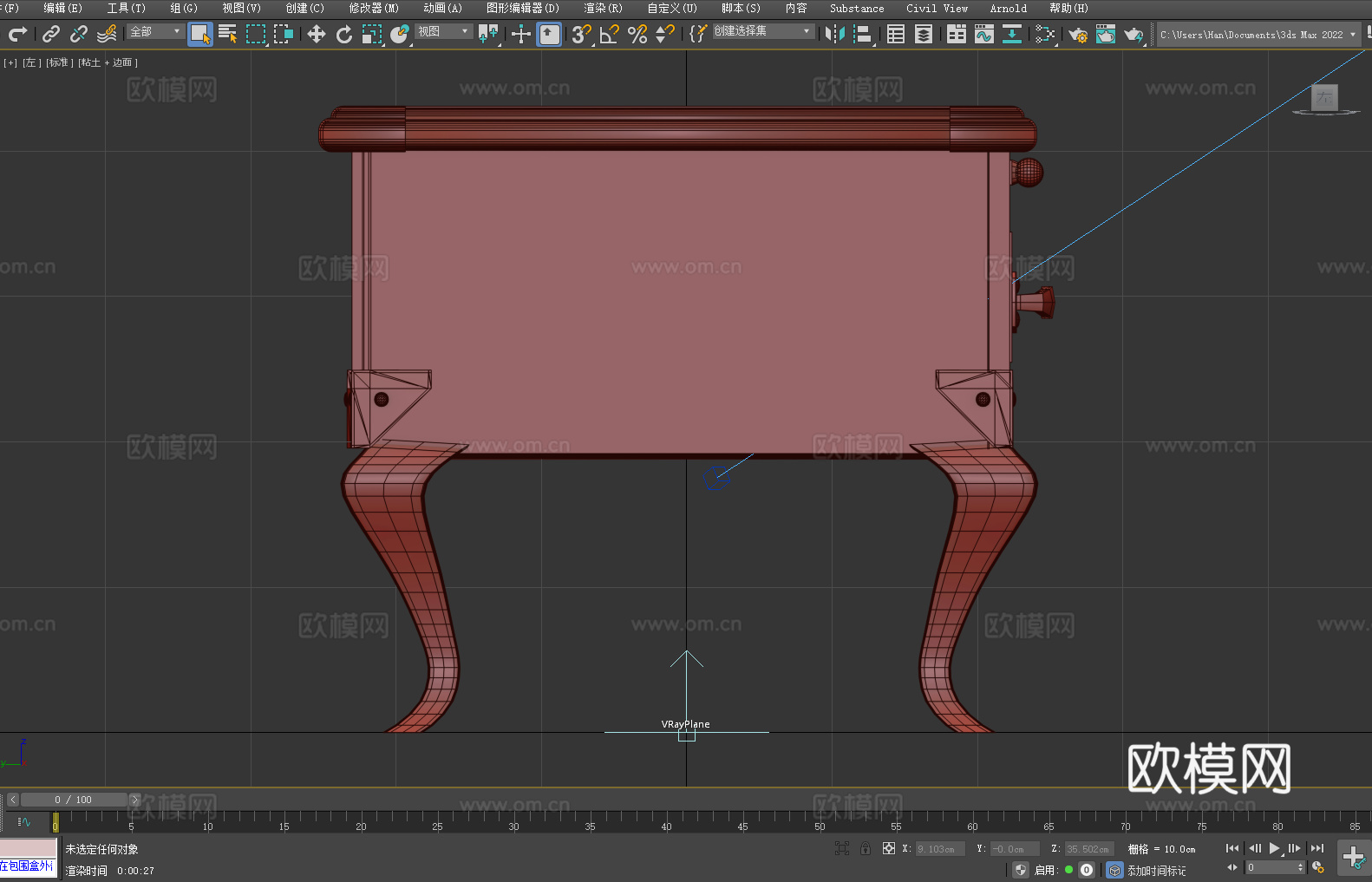Image resolution: width=1372 pixels, height=882 pixels.
Task: Select the Move tool
Action: 317,34
